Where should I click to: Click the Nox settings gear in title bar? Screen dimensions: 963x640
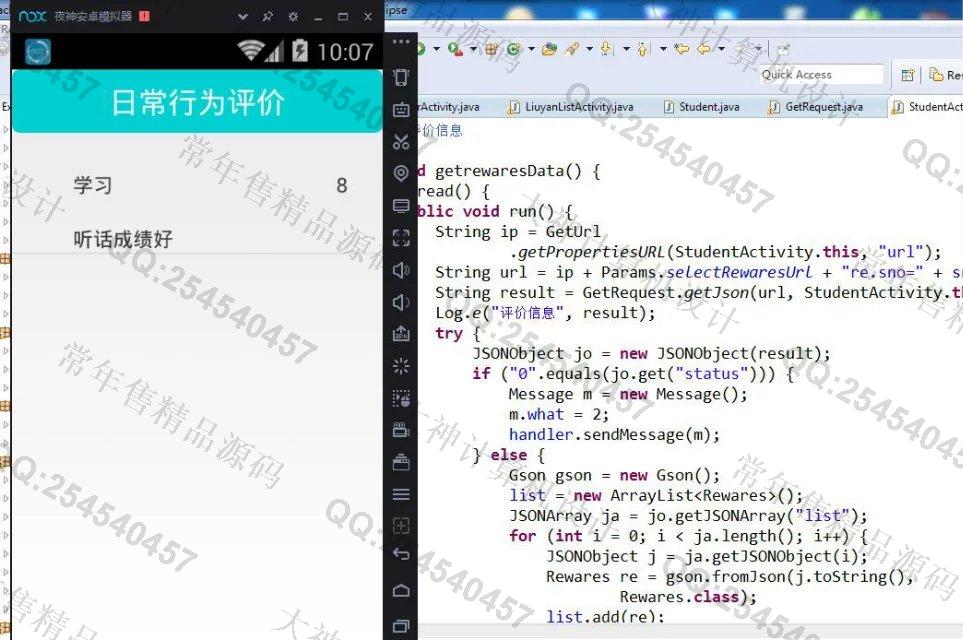tap(293, 17)
